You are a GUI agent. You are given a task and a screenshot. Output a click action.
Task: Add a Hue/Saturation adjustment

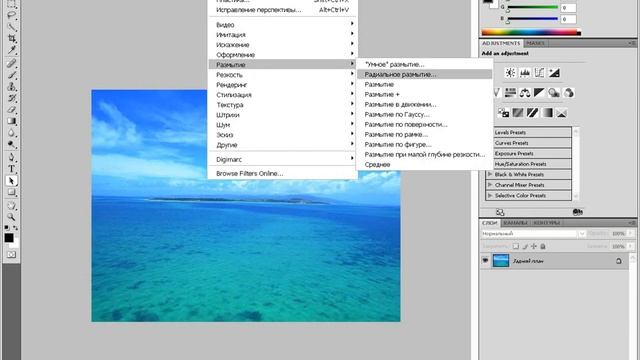tap(510, 93)
